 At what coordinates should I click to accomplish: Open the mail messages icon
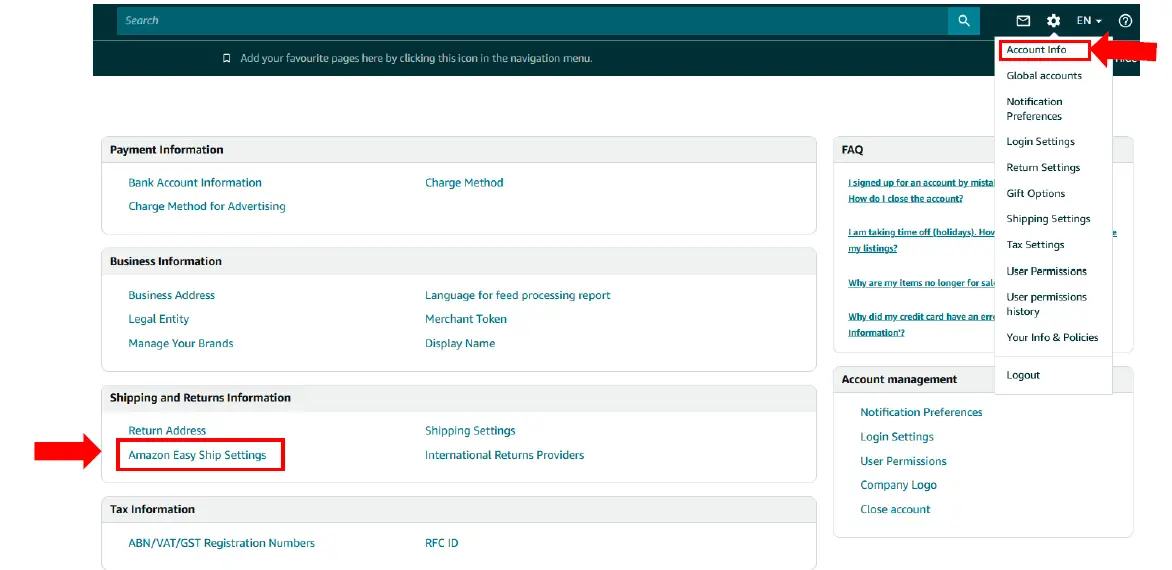point(1023,21)
